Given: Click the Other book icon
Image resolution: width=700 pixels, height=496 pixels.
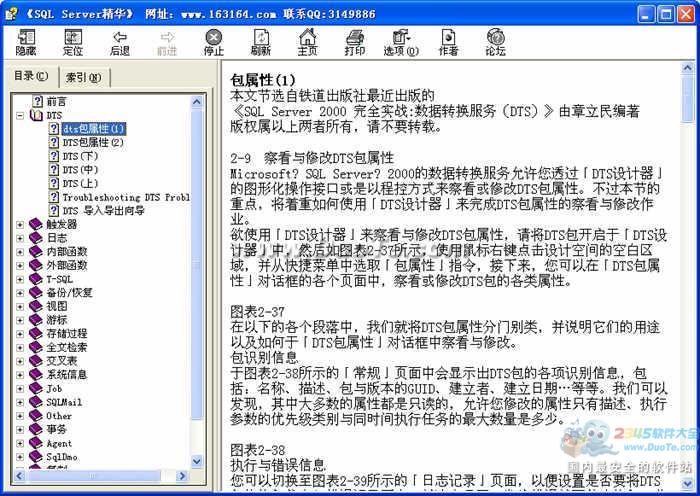Looking at the screenshot, I should tap(36, 416).
